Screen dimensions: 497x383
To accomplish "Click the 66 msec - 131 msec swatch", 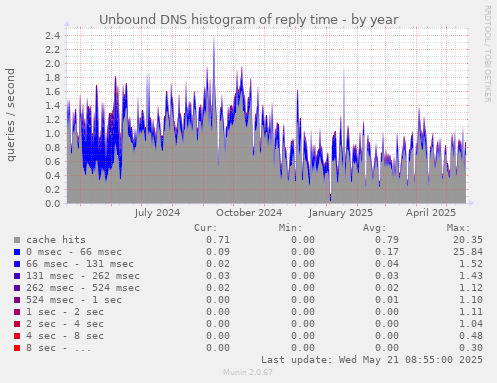I will pyautogui.click(x=17, y=264).
